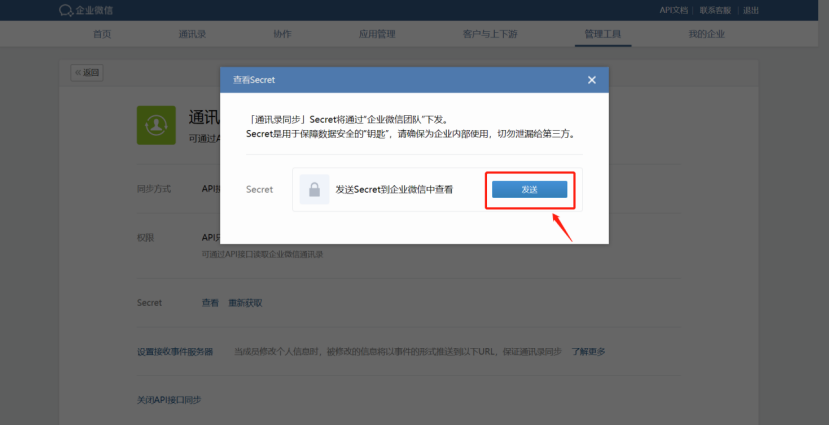Open the API文档 link
The width and height of the screenshot is (830, 426).
pyautogui.click(x=673, y=10)
